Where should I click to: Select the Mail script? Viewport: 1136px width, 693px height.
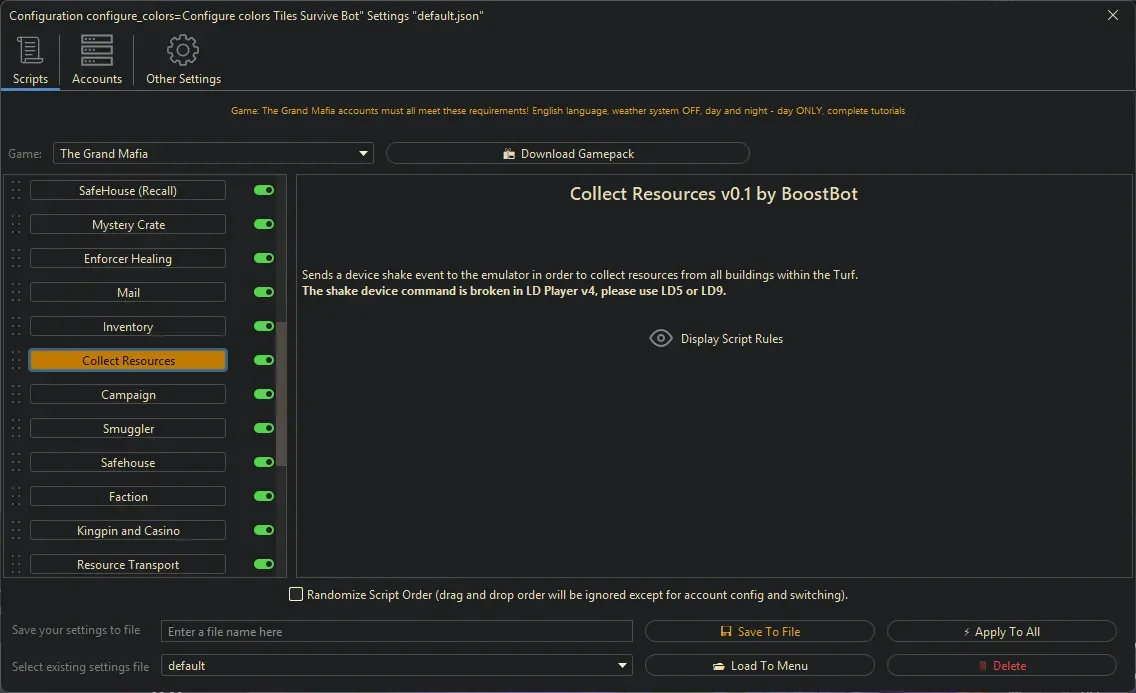128,293
